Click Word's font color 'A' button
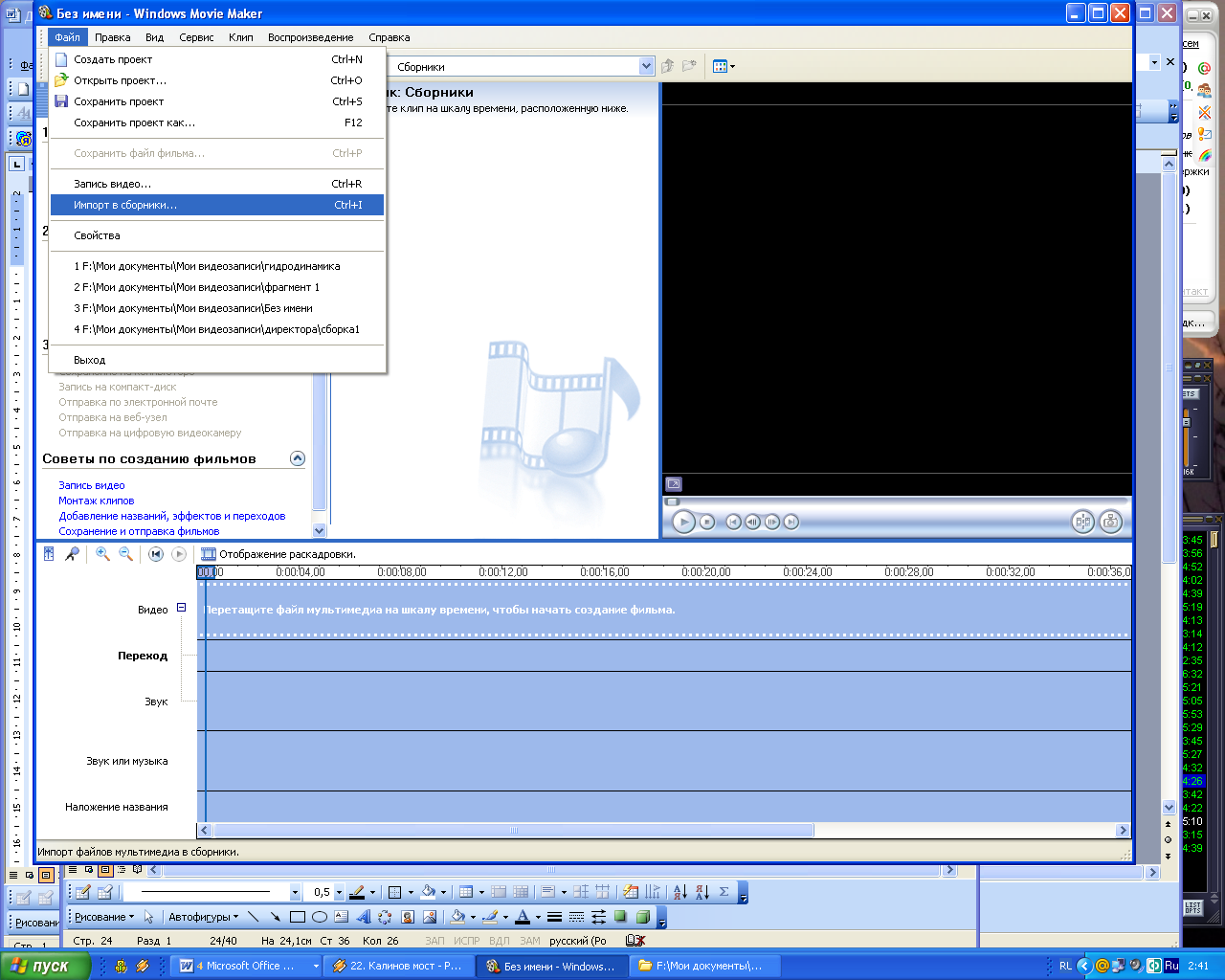1225x980 pixels. pos(523,917)
